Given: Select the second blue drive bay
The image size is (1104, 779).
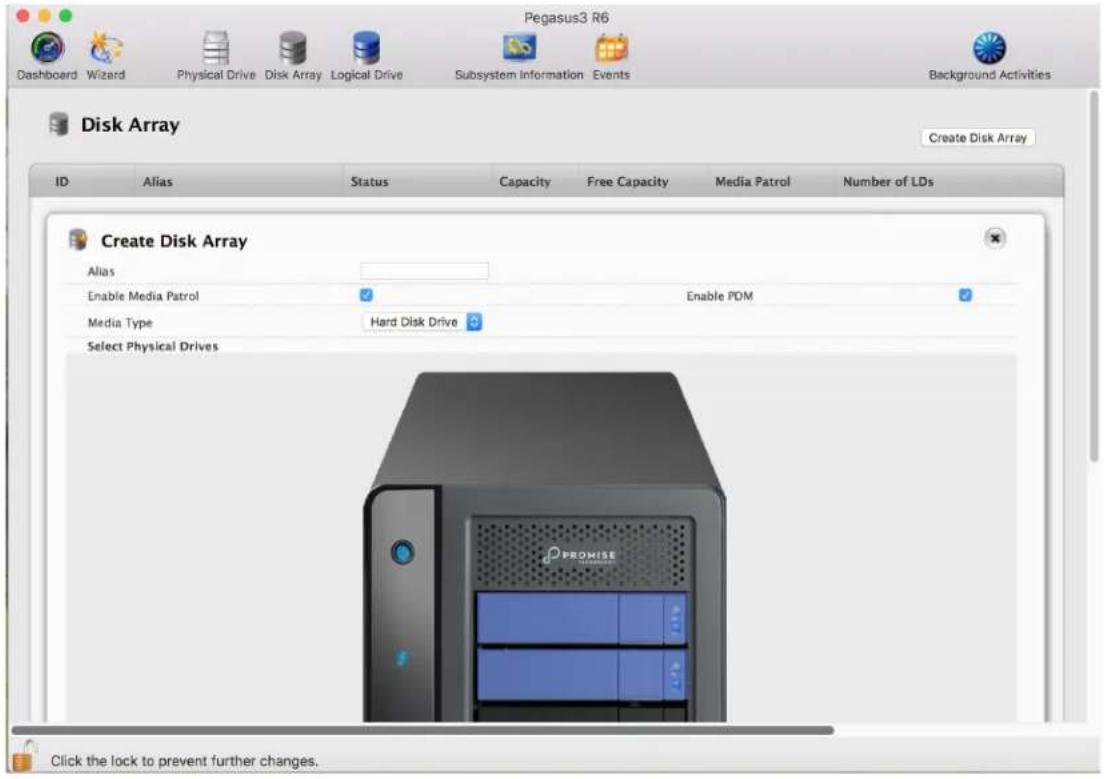Looking at the screenshot, I should [x=581, y=674].
